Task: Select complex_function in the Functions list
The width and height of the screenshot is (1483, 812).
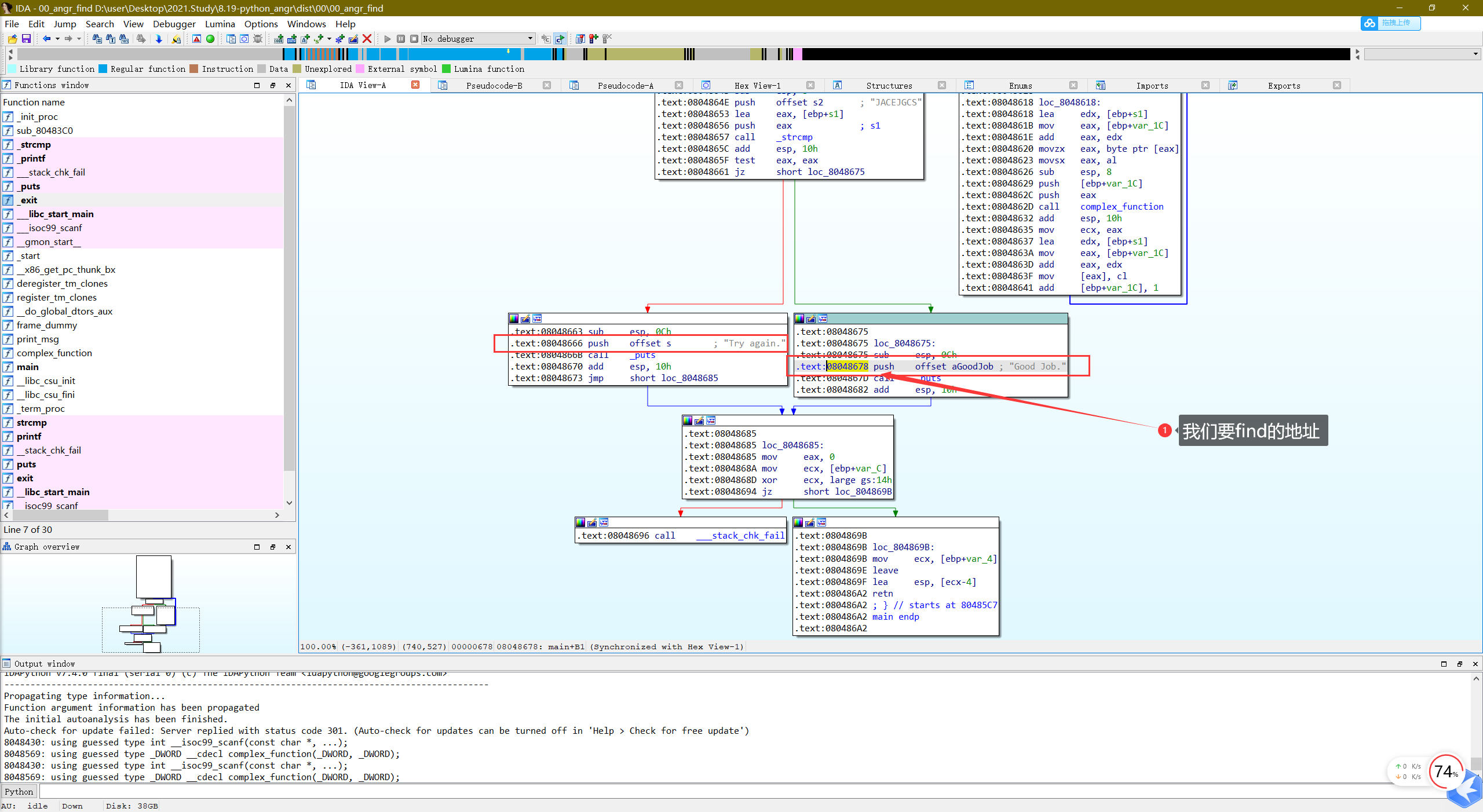Action: (54, 353)
